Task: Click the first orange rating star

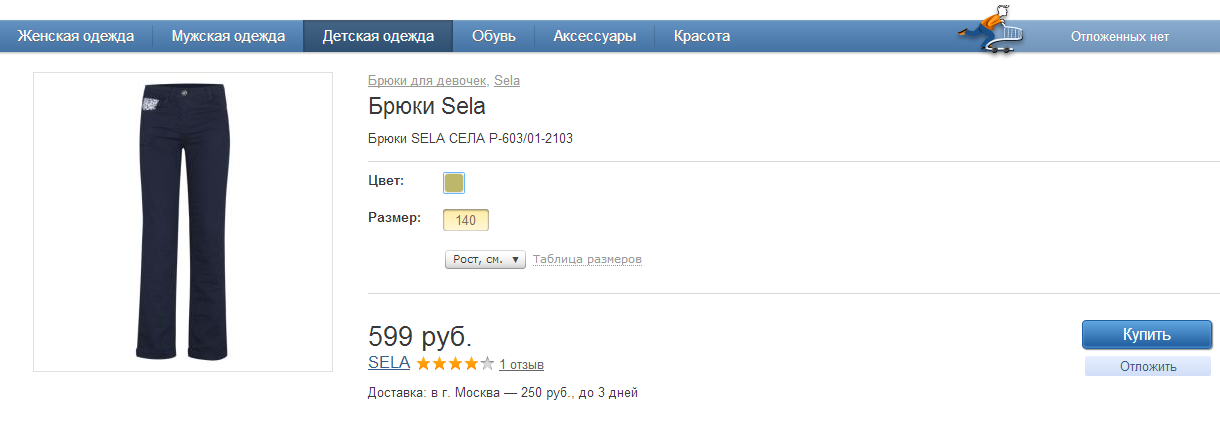Action: (424, 364)
